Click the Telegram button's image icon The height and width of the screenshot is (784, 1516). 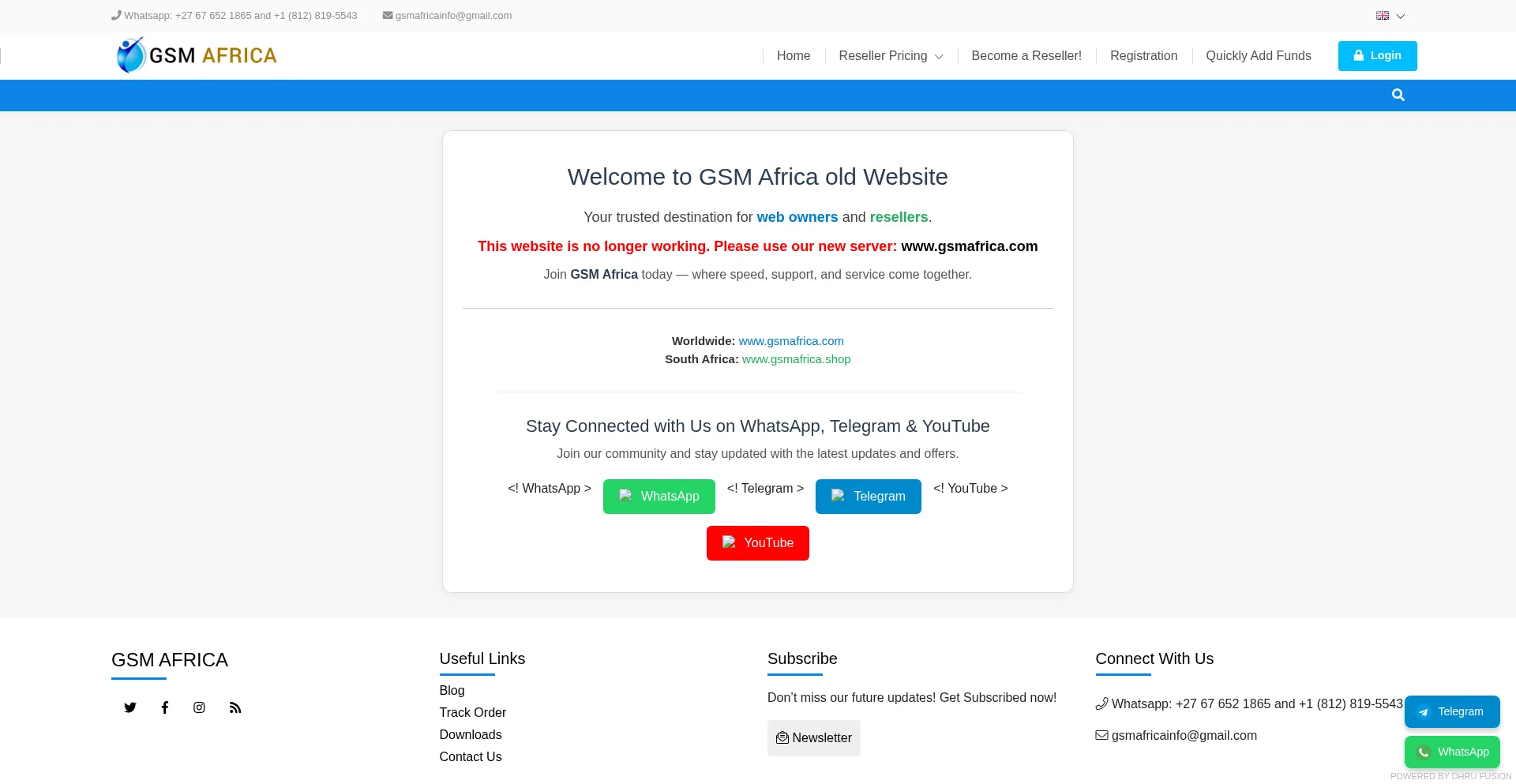(x=838, y=496)
